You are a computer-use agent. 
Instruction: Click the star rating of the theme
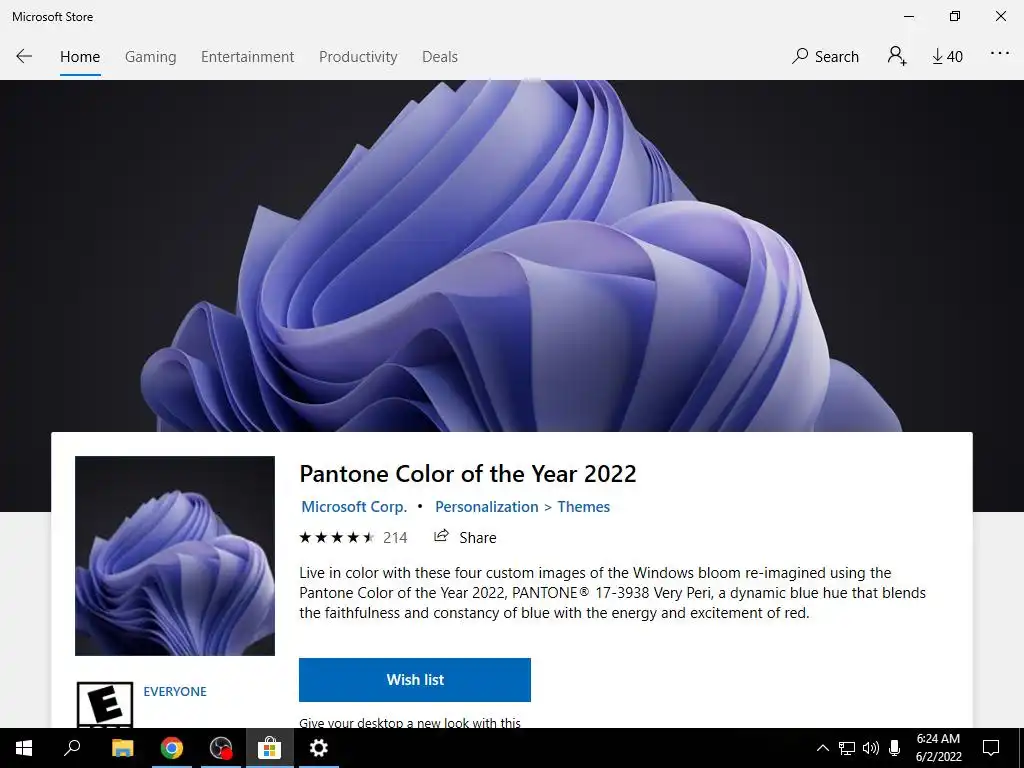point(337,537)
